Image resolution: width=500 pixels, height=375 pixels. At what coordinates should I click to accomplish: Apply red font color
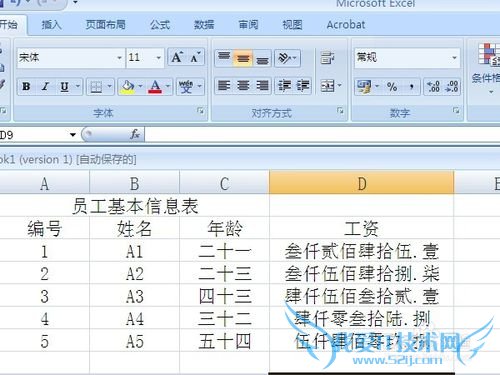(155, 87)
